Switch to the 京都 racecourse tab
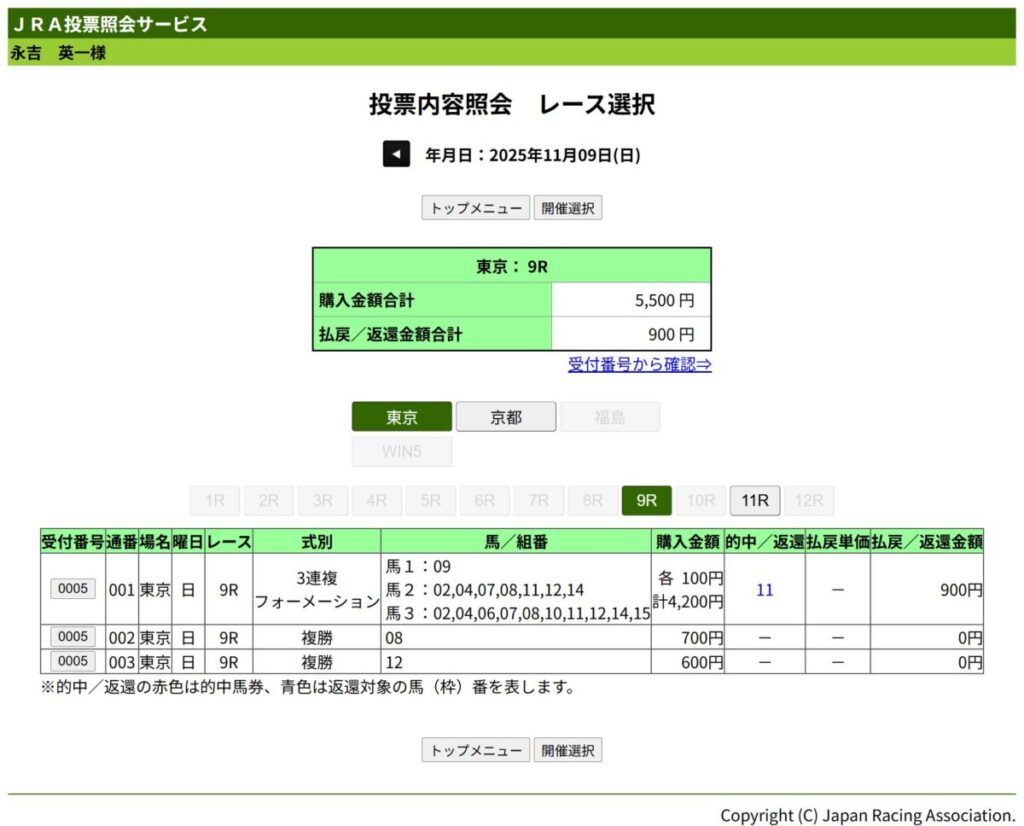This screenshot has width=1024, height=826. [x=506, y=417]
